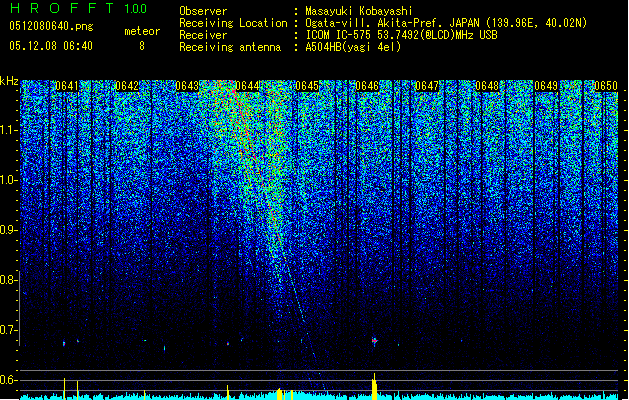Click the meteor count value 8

click(x=142, y=46)
